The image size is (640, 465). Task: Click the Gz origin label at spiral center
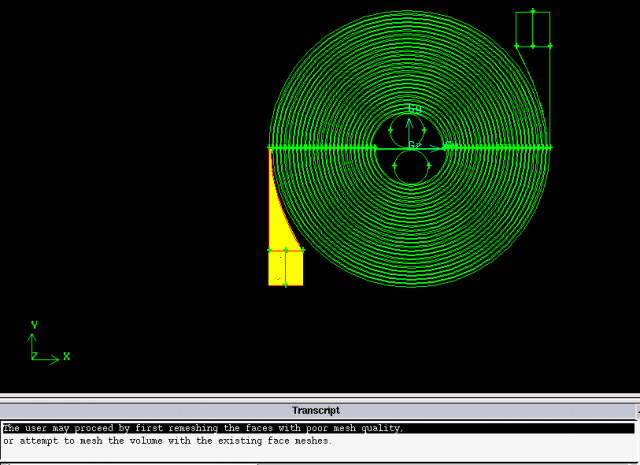(x=413, y=145)
